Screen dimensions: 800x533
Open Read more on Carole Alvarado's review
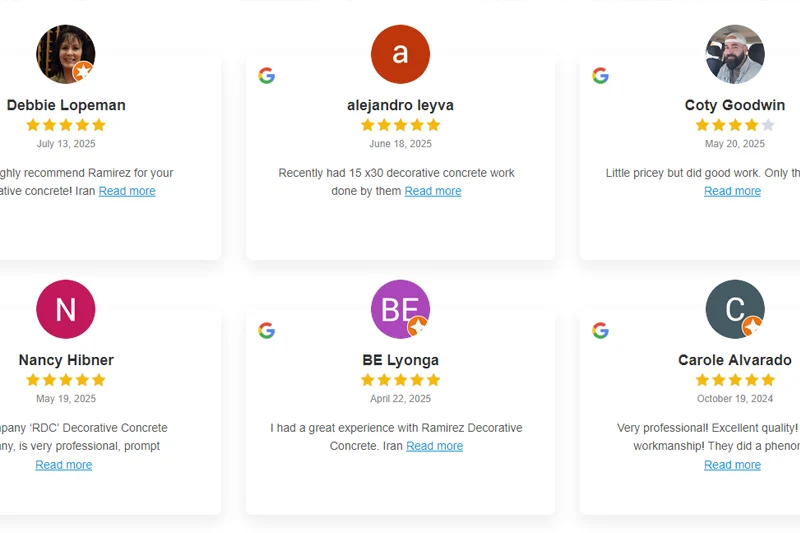click(732, 465)
